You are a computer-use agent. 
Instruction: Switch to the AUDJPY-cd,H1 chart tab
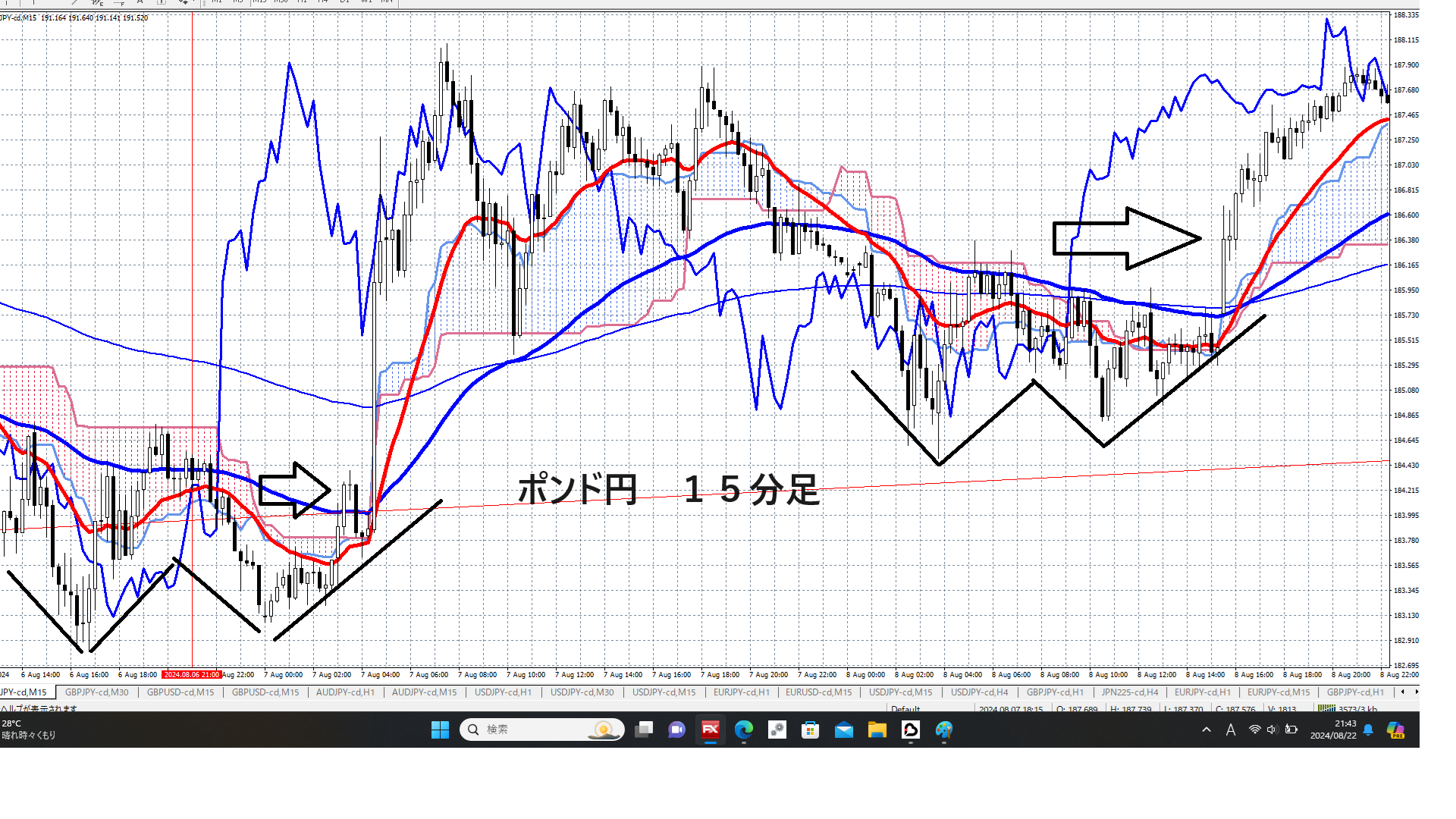tap(345, 692)
